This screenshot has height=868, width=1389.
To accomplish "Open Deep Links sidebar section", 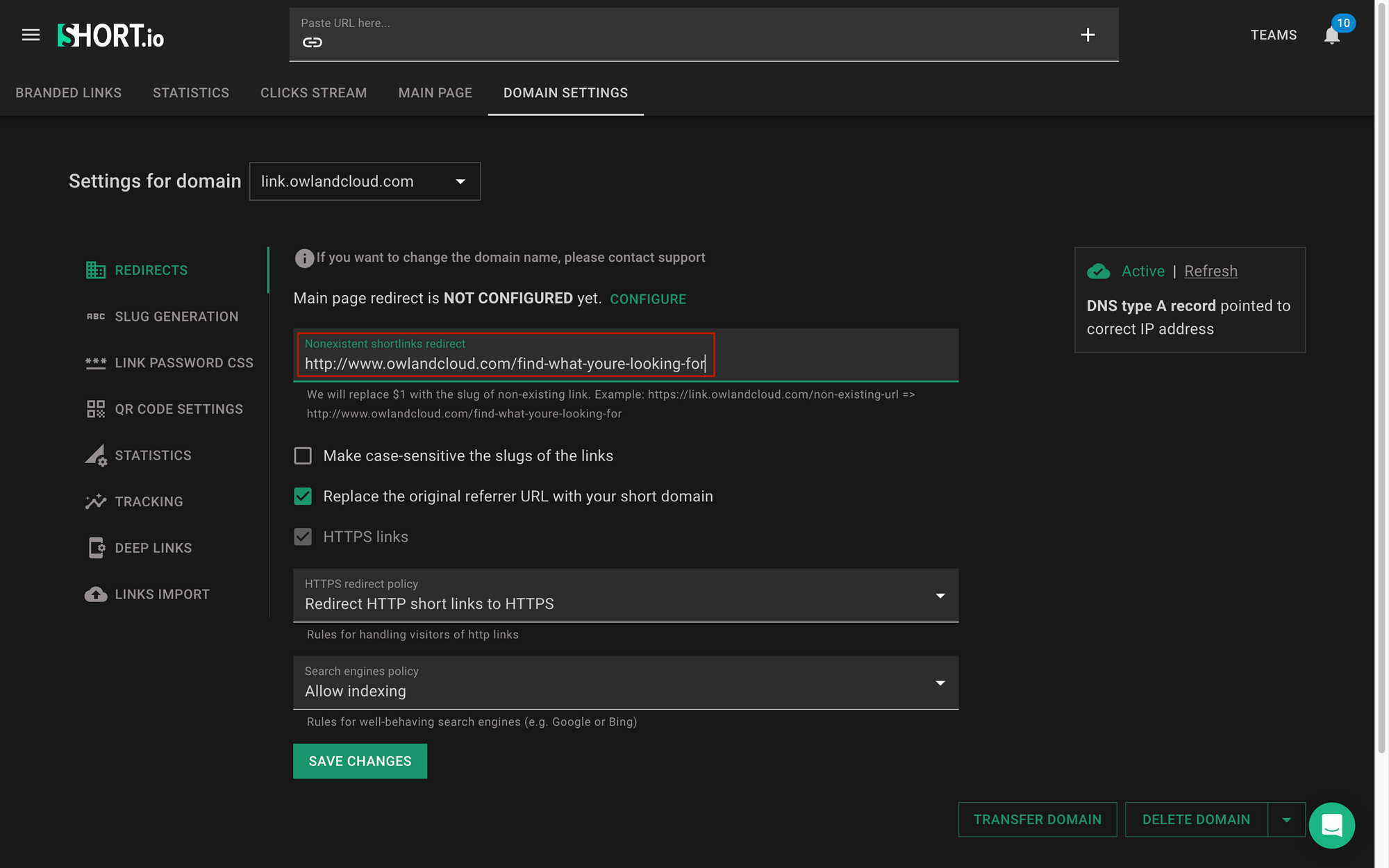I will pyautogui.click(x=153, y=548).
